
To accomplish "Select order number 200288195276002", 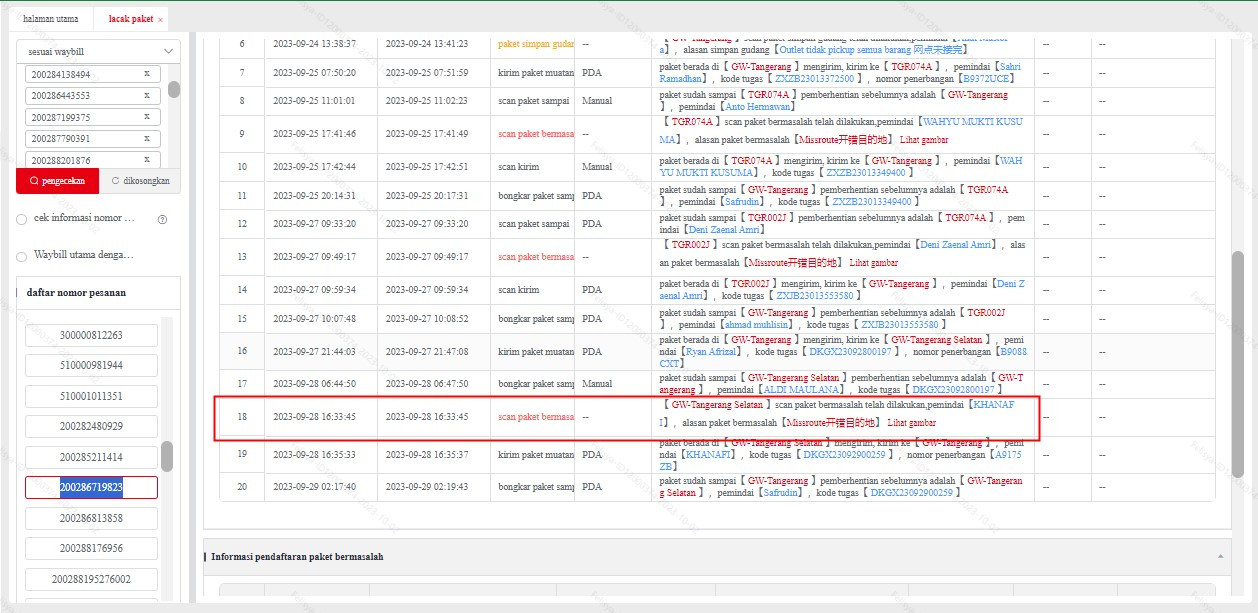I will coord(91,580).
